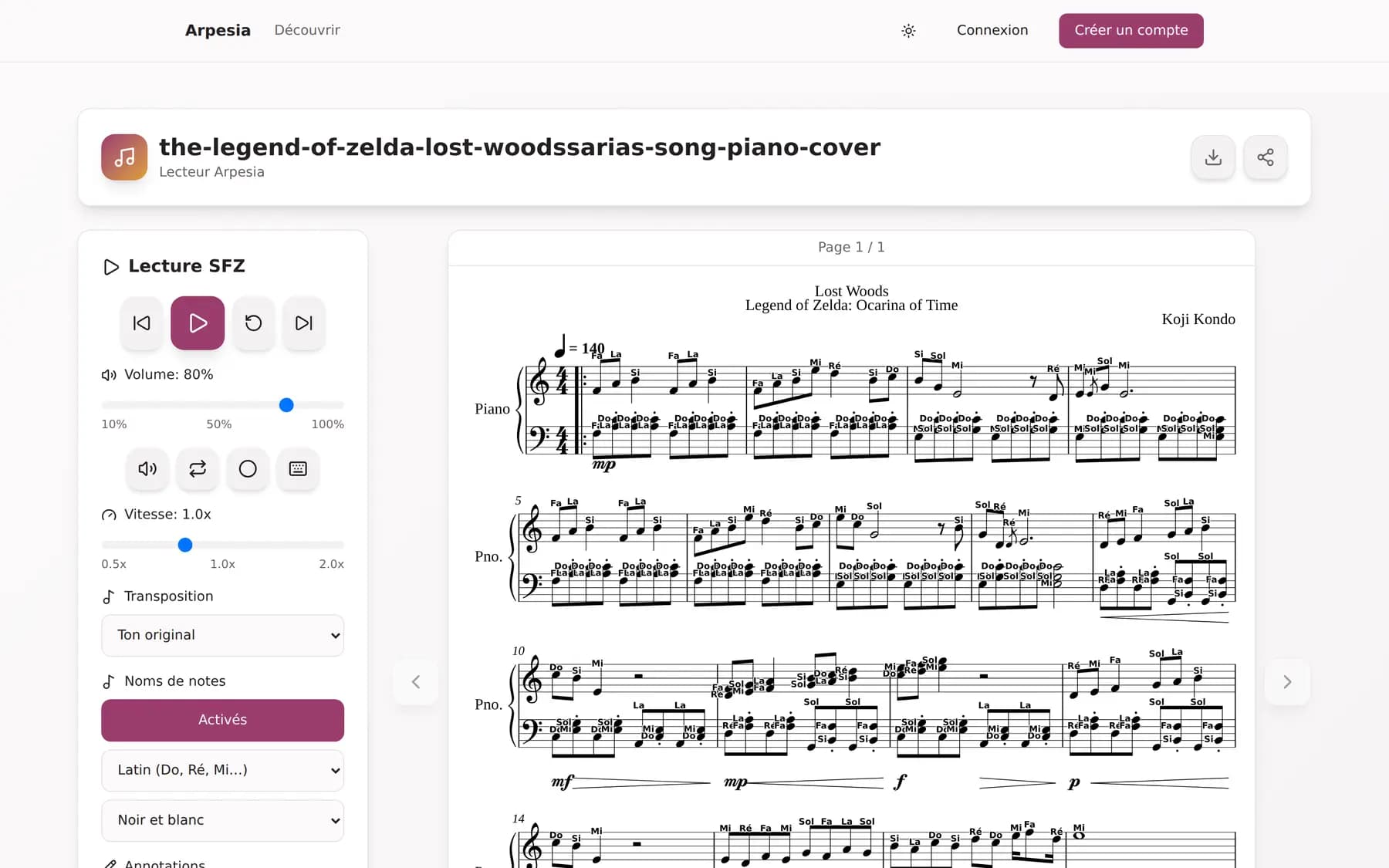Click the Créer un compte button
The image size is (1389, 868).
click(1130, 31)
